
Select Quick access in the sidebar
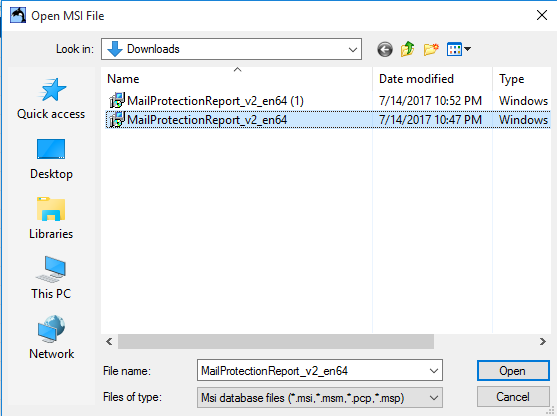click(x=51, y=99)
